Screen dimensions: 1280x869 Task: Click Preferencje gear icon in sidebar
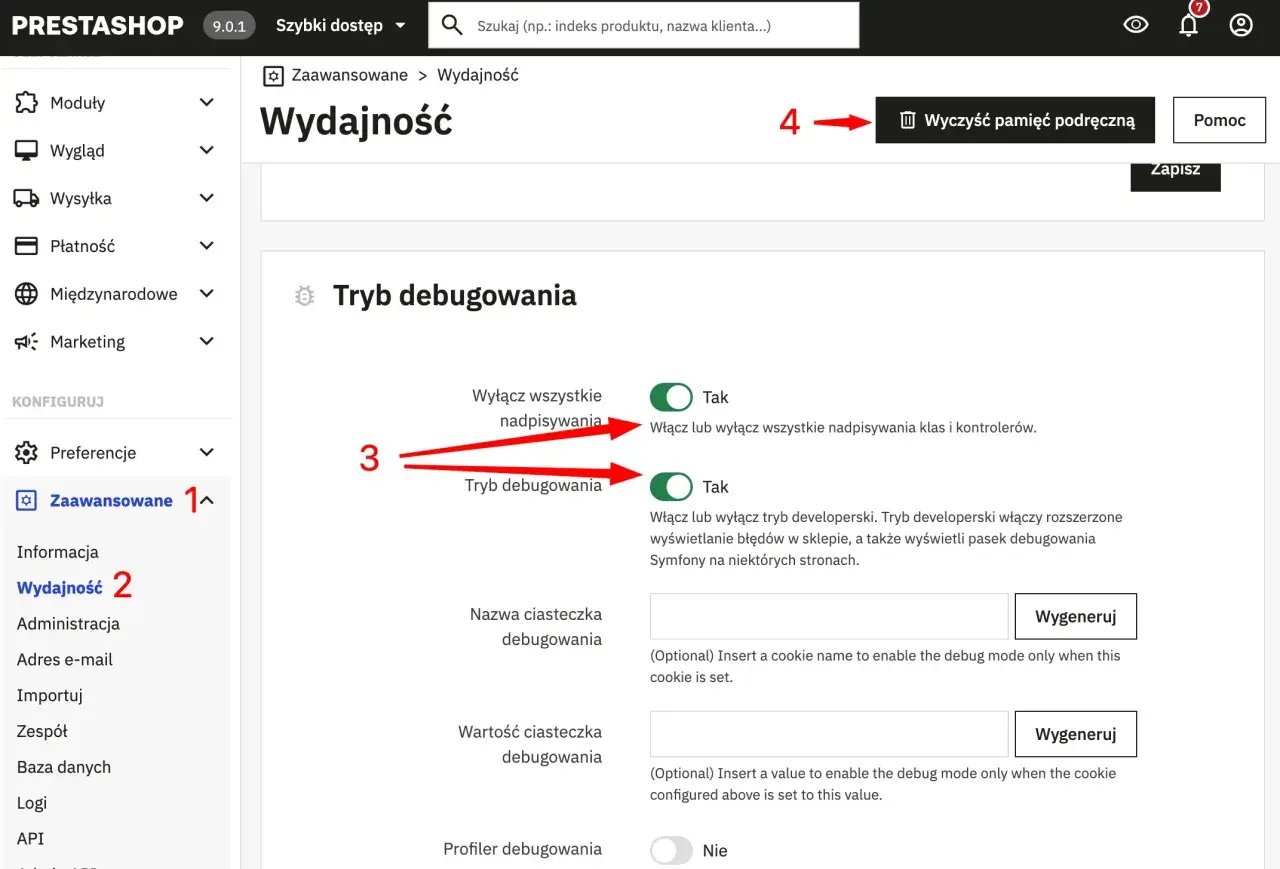[x=26, y=452]
